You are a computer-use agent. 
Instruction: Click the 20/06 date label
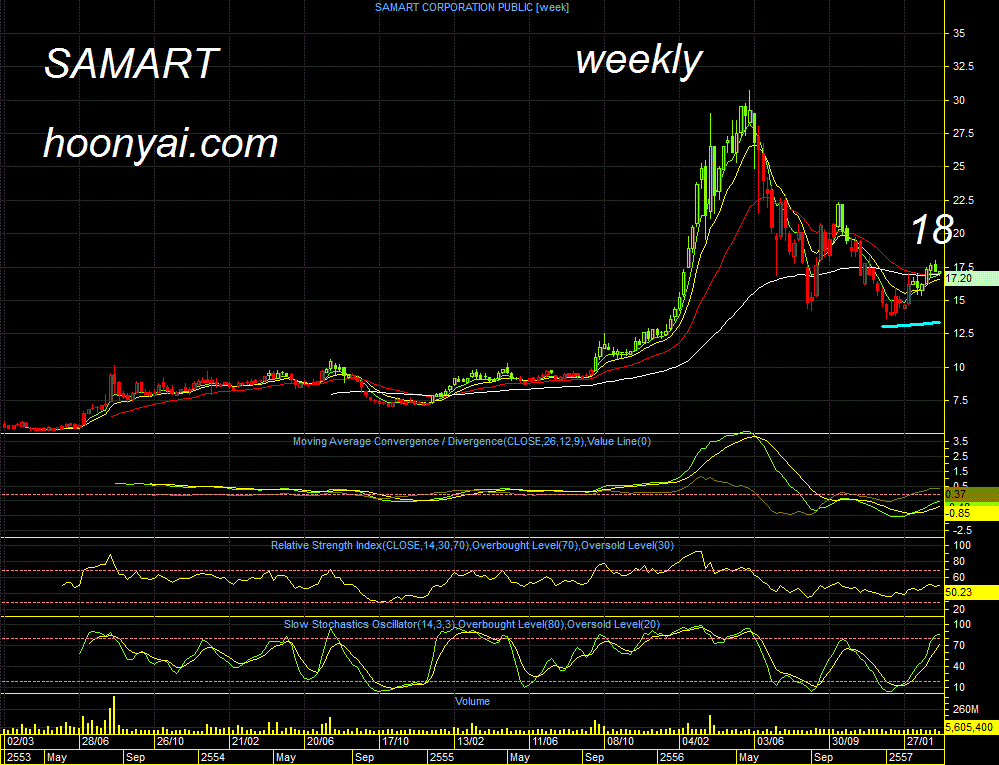[x=320, y=741]
